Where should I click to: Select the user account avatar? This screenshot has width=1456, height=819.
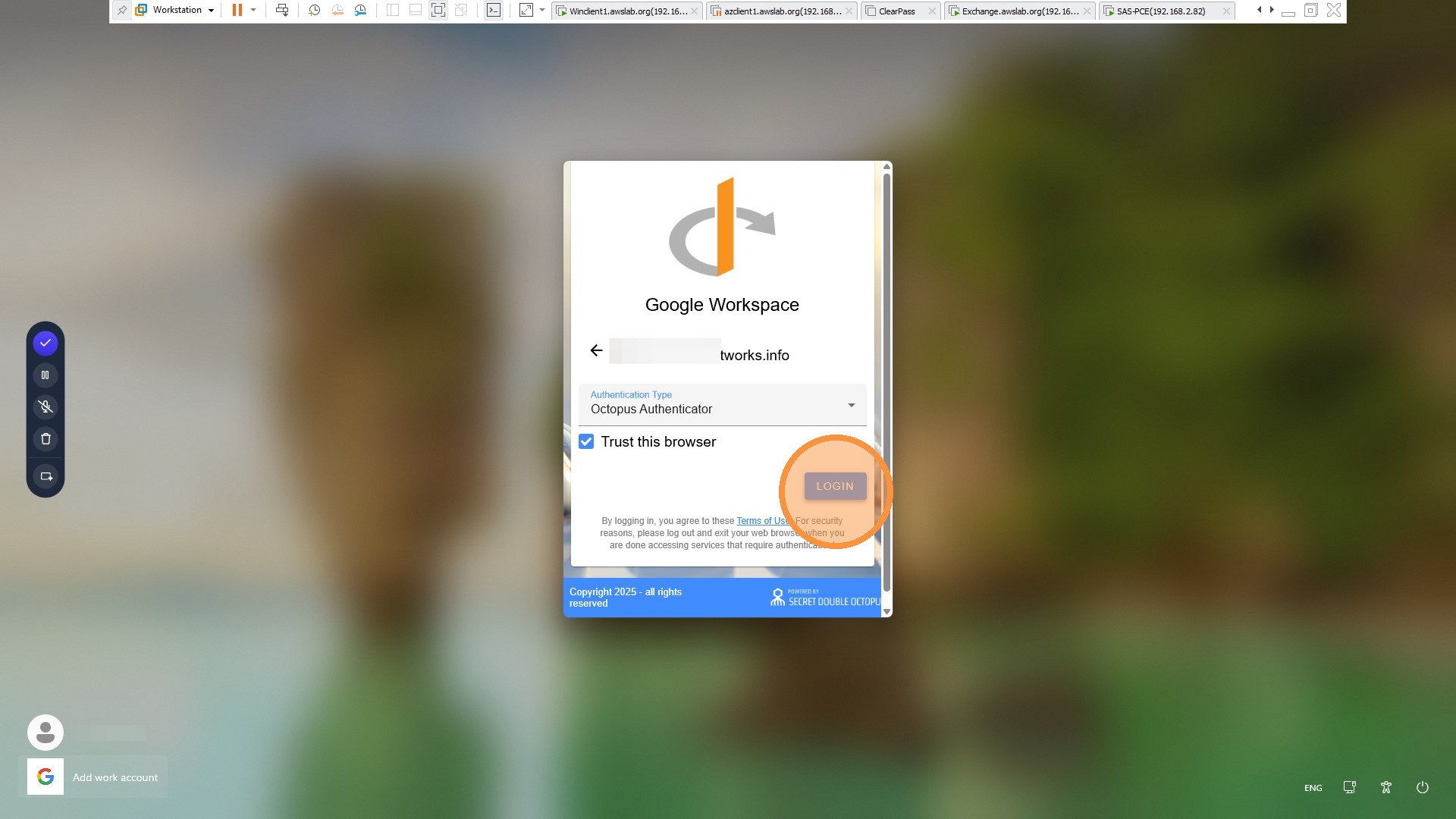[45, 733]
